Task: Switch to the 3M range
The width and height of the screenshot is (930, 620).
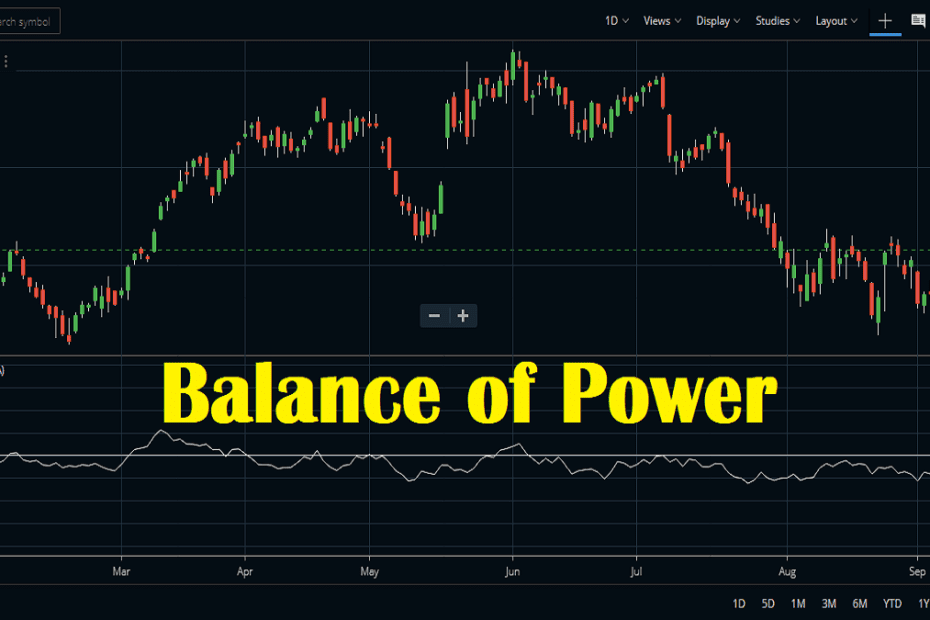Action: click(x=828, y=603)
